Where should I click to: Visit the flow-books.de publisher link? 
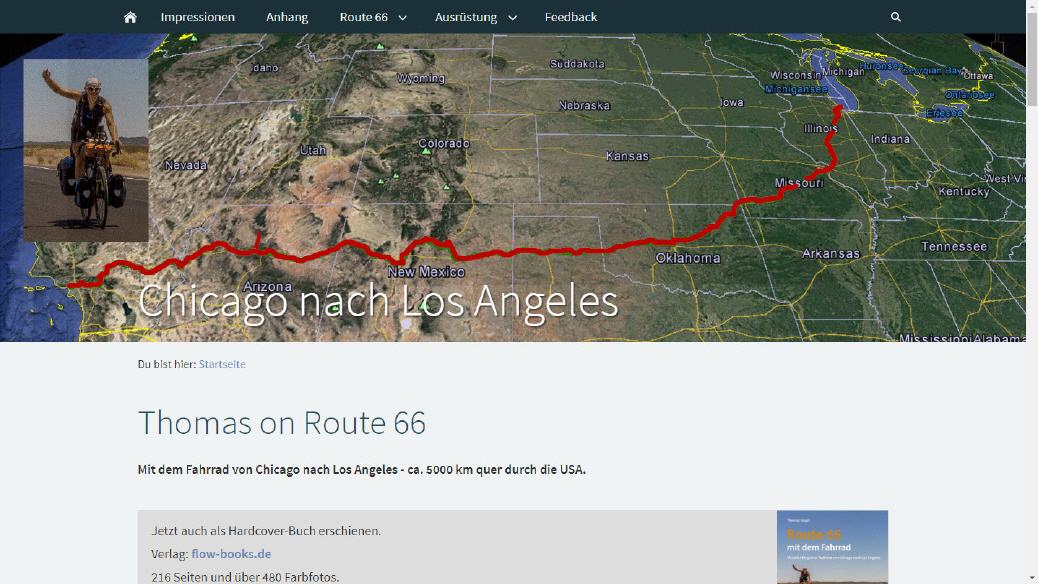click(x=231, y=554)
